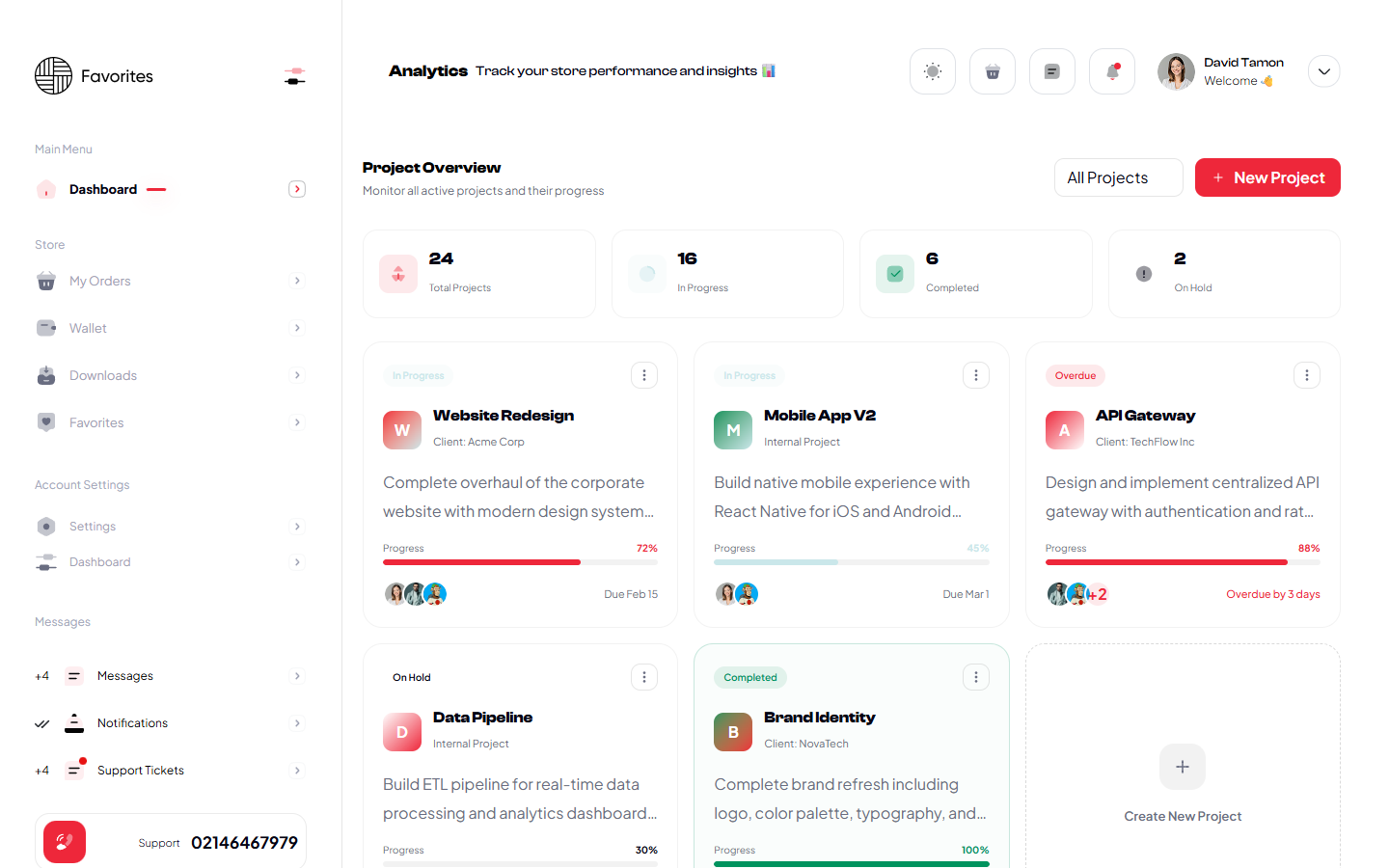Expand the user profile chevron next to David Tamon
Image resolution: width=1389 pixels, height=868 pixels.
tap(1323, 70)
